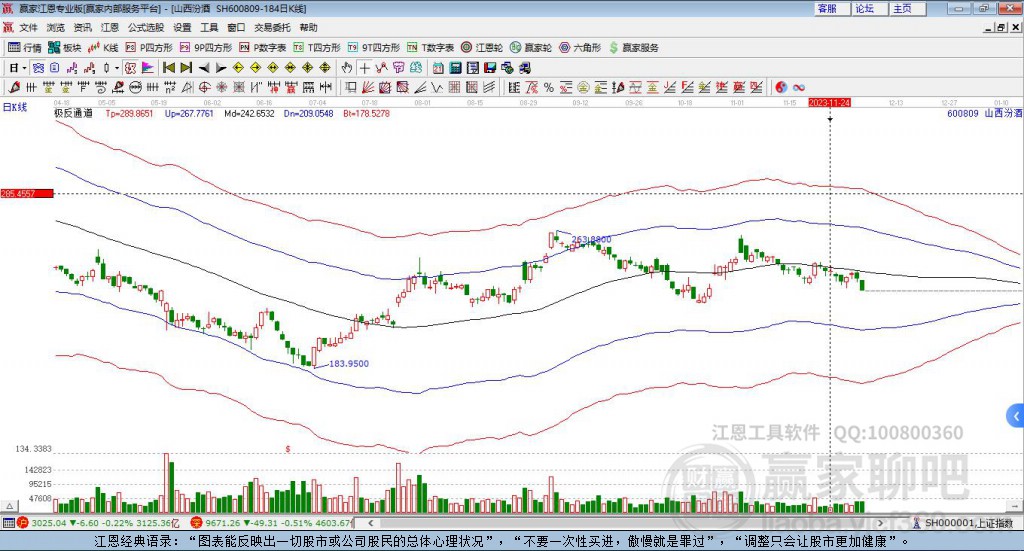Open the 设置 menu

182,27
